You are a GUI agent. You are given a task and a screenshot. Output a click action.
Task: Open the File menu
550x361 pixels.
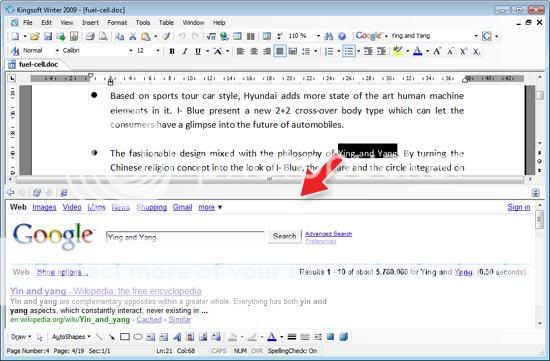coord(28,22)
